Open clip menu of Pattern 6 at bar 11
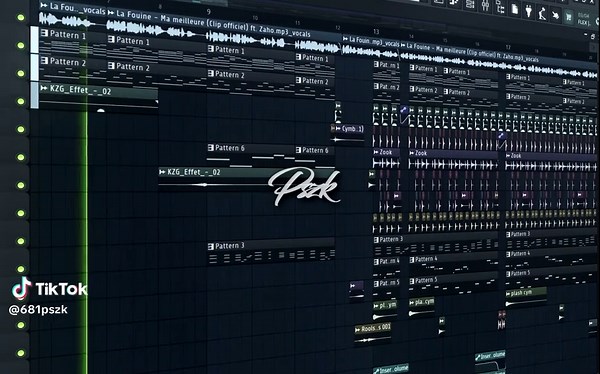This screenshot has width=600, height=374. coord(298,150)
